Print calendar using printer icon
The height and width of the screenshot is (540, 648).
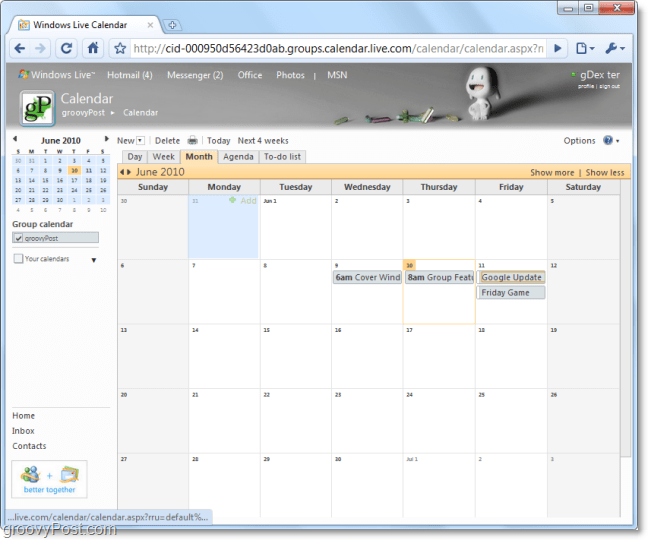tap(193, 140)
